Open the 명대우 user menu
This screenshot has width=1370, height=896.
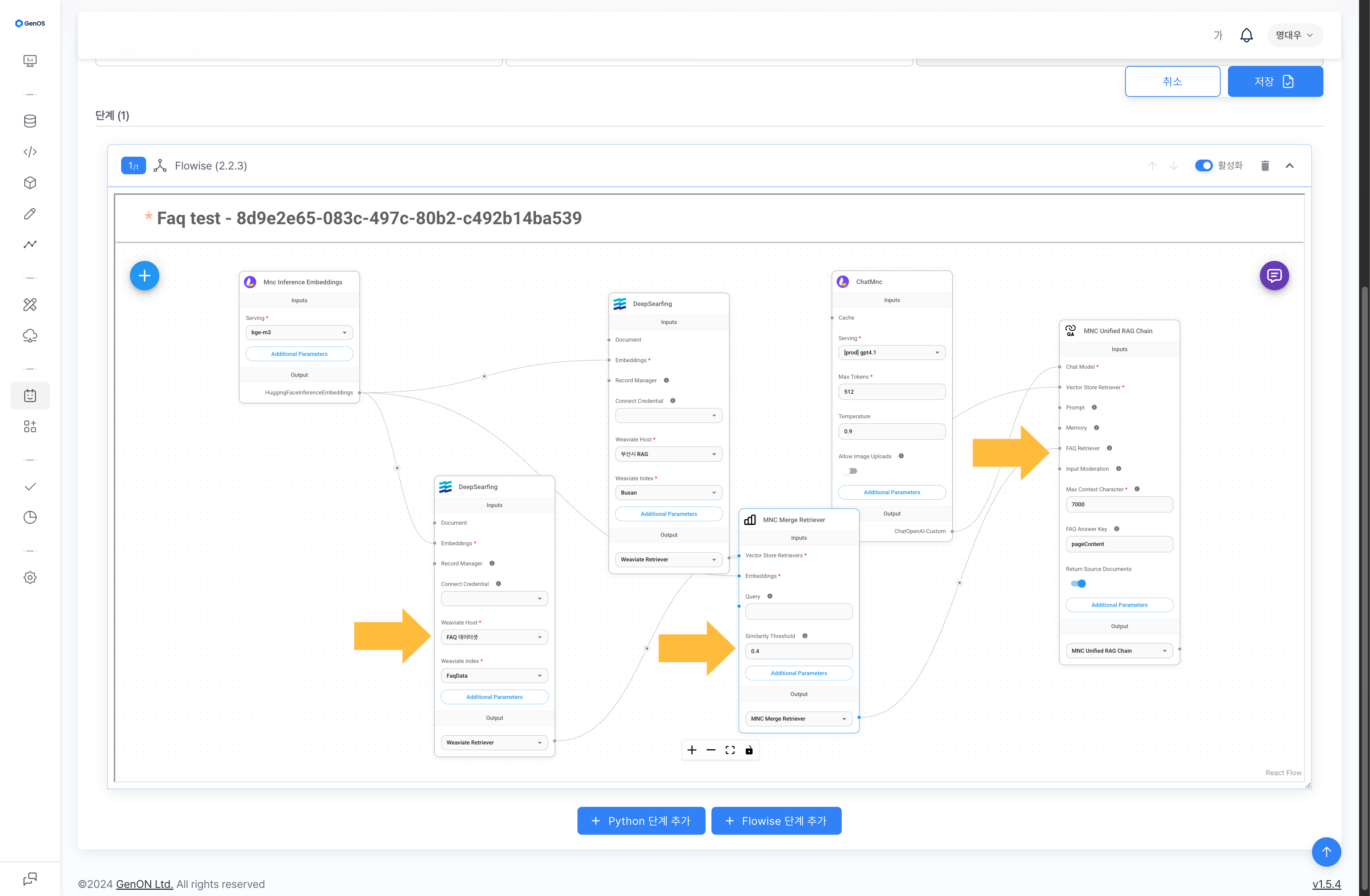tap(1295, 35)
